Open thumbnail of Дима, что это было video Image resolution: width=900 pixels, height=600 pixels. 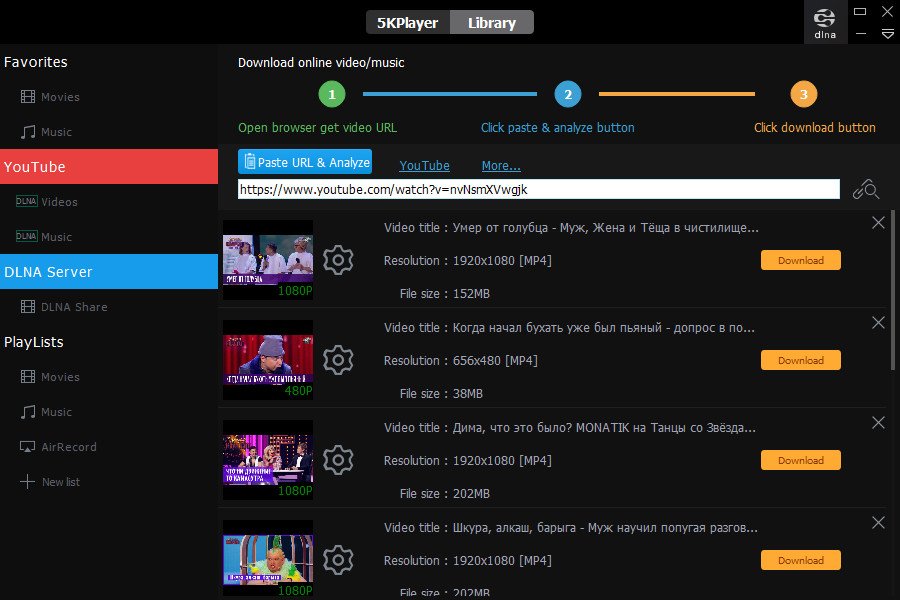(268, 460)
